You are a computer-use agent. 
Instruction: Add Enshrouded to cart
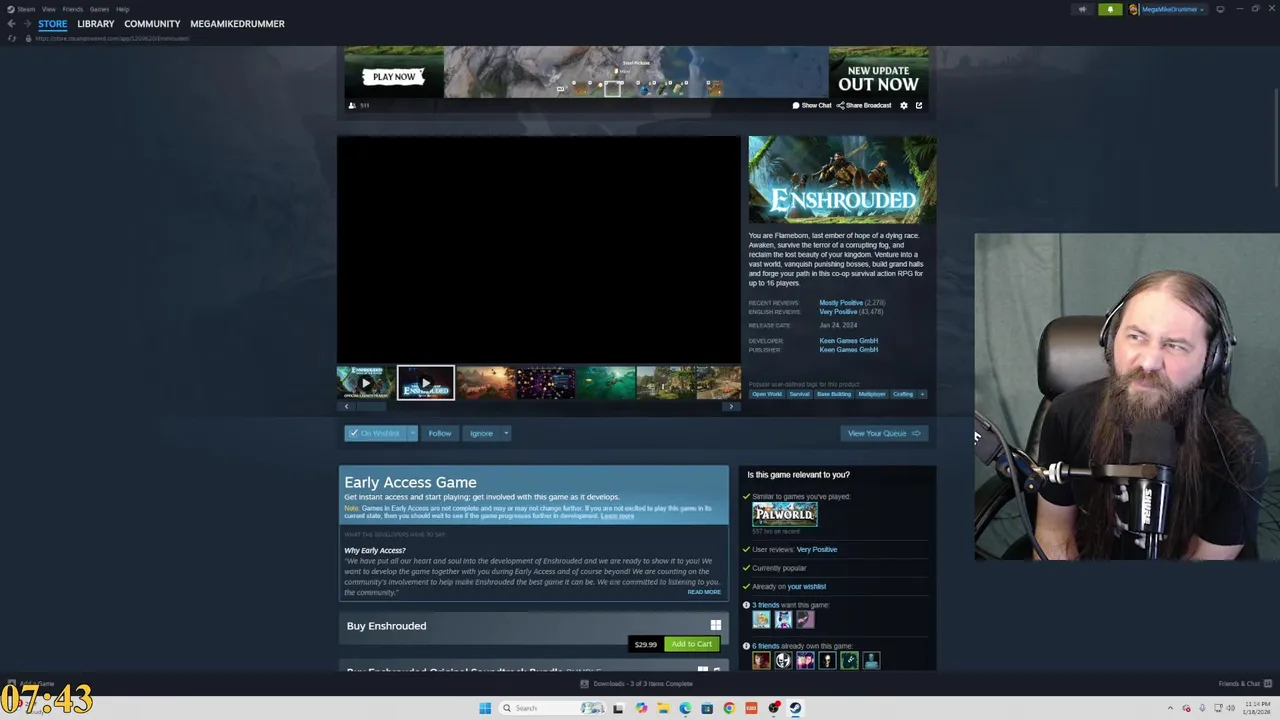[x=692, y=644]
